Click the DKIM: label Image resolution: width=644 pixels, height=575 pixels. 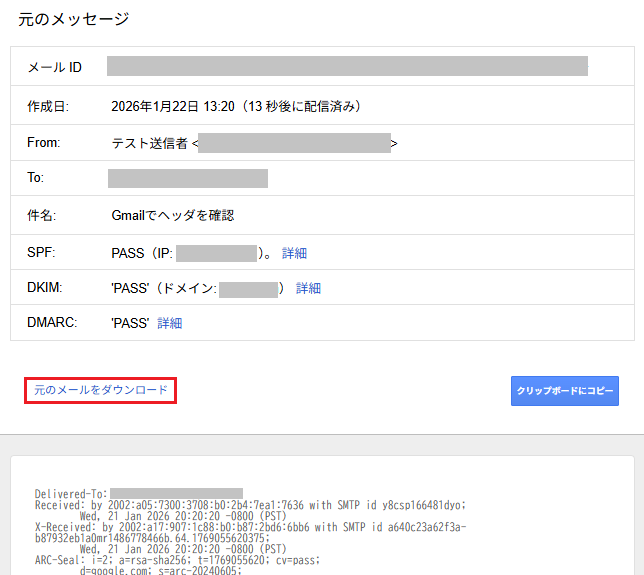[x=44, y=288]
